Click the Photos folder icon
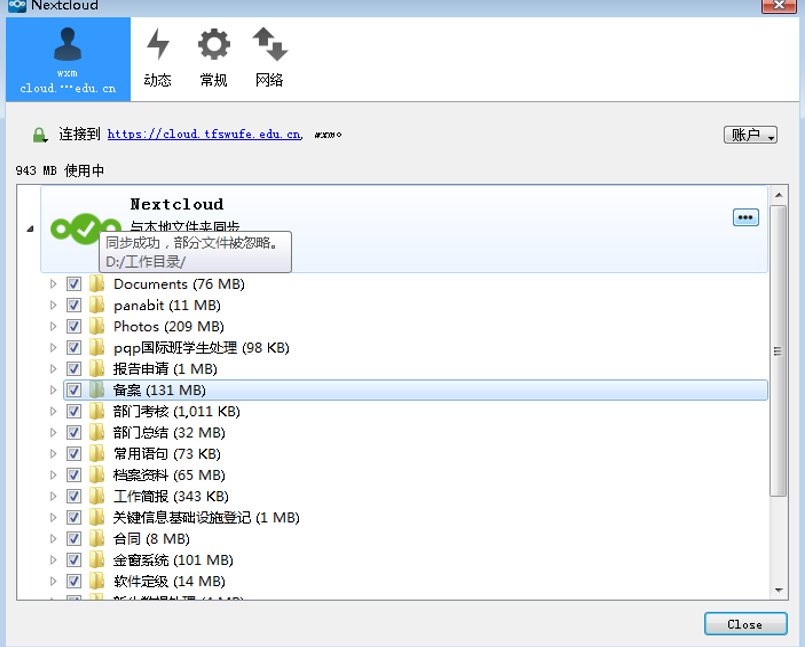 (97, 326)
